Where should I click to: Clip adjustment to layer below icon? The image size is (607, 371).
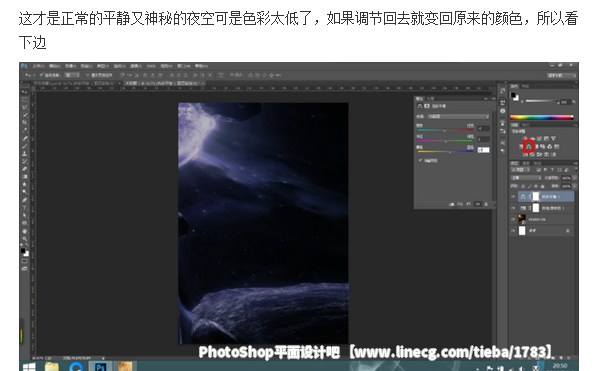click(x=451, y=204)
